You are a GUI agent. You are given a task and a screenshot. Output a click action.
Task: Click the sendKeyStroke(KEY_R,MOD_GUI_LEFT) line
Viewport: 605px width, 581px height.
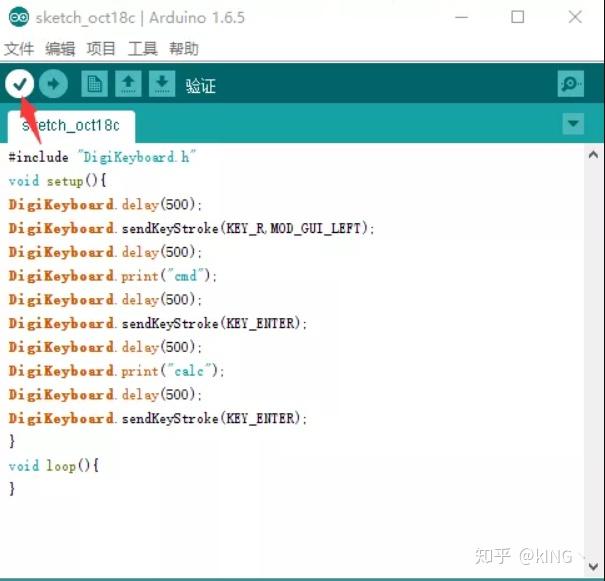point(191,228)
